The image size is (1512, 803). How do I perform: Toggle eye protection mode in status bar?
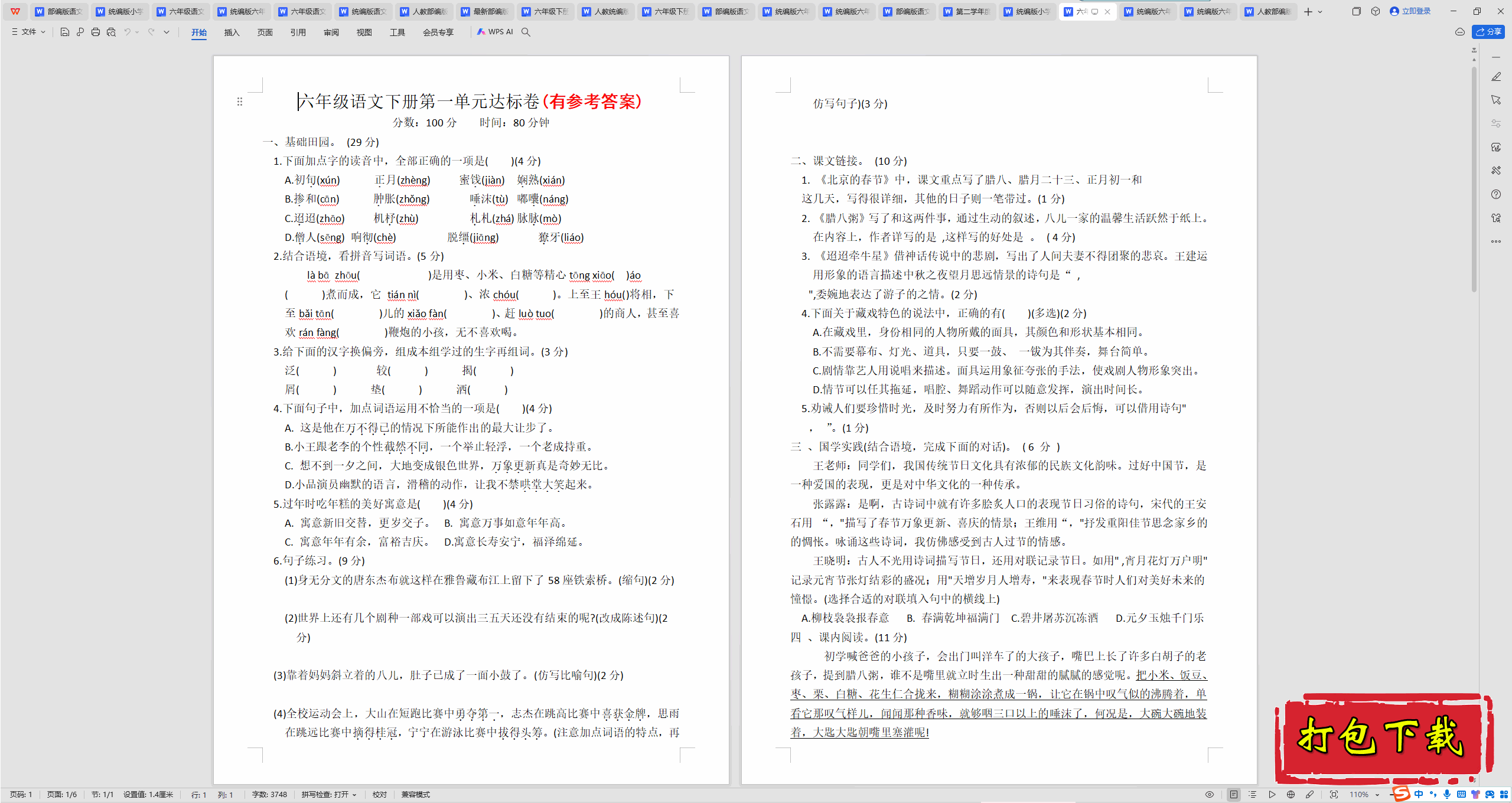pos(1210,795)
